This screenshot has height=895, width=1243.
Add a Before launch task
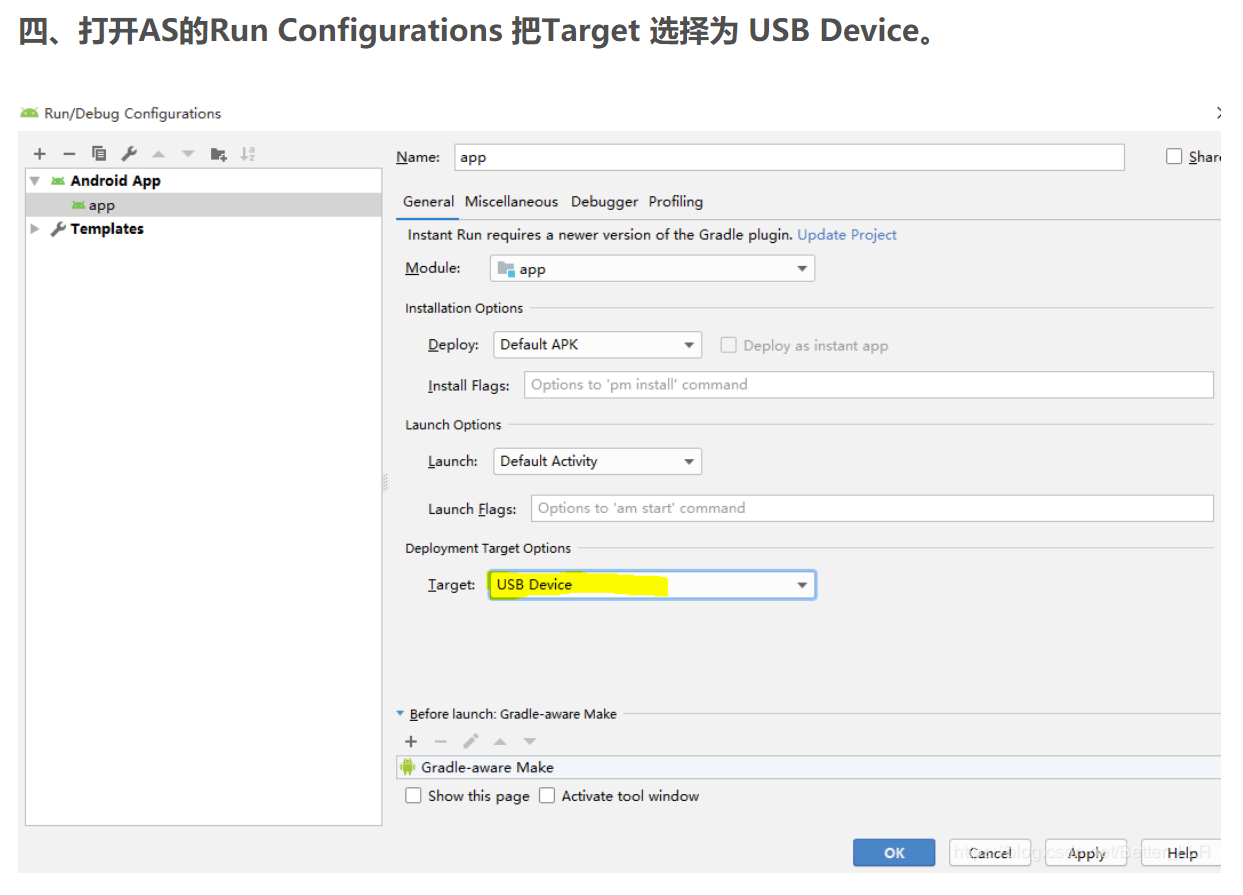tap(411, 741)
